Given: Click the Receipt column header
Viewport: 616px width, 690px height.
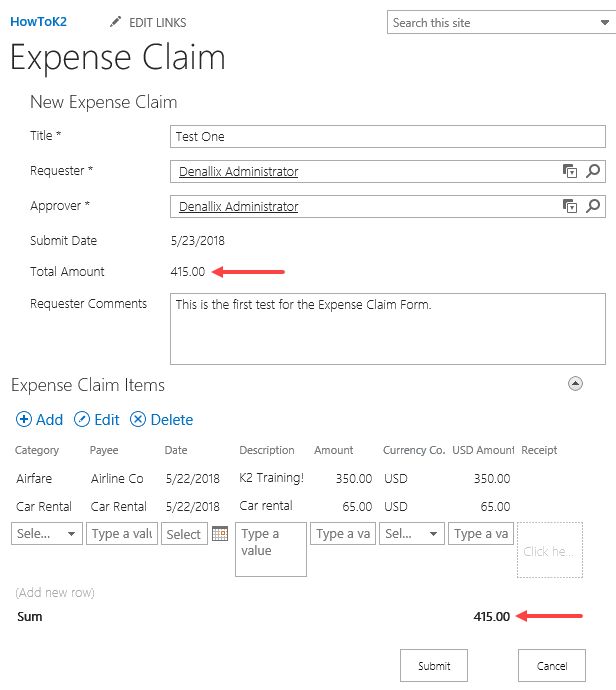Looking at the screenshot, I should click(x=539, y=450).
